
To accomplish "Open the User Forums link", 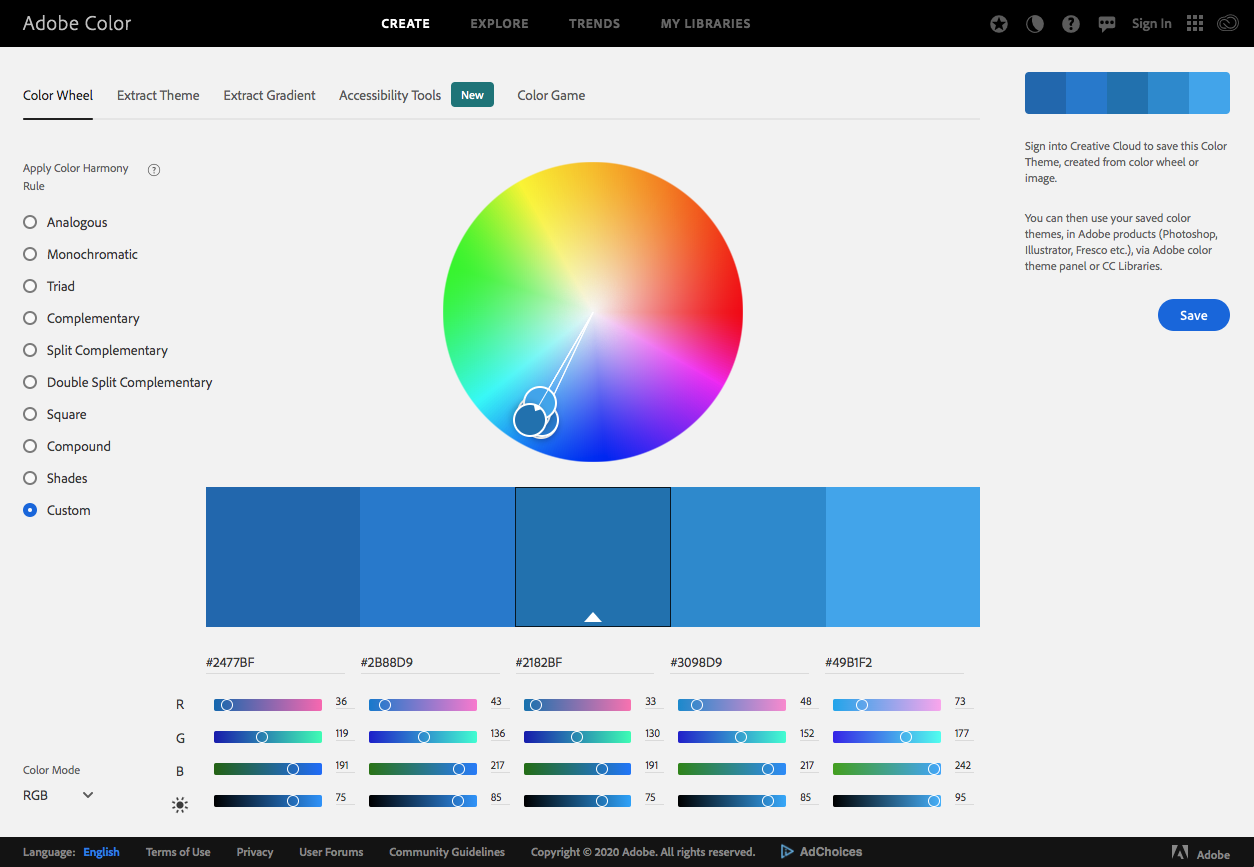I will 331,852.
